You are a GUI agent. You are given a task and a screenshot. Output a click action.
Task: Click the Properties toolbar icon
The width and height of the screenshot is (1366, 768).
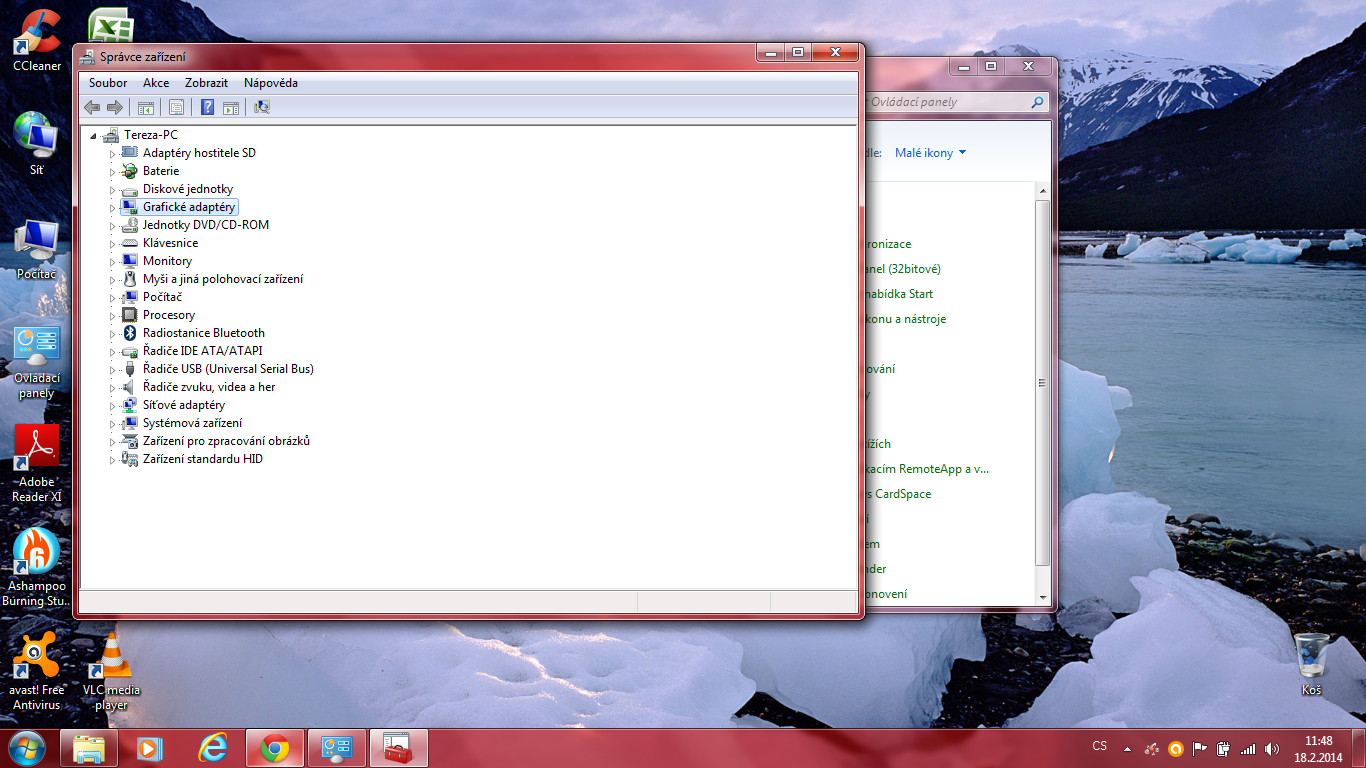tap(176, 107)
